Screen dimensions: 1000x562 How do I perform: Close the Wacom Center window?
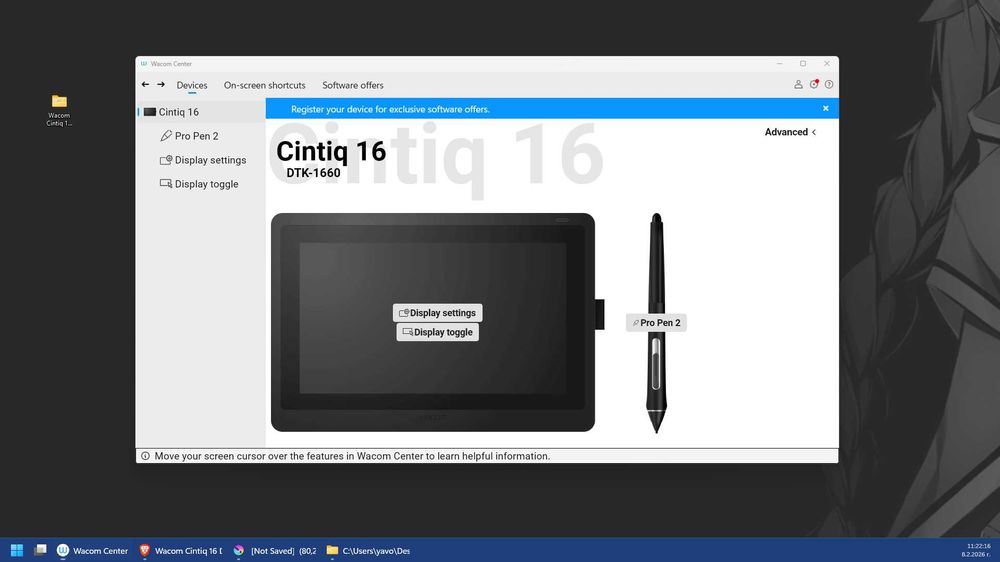[x=827, y=64]
